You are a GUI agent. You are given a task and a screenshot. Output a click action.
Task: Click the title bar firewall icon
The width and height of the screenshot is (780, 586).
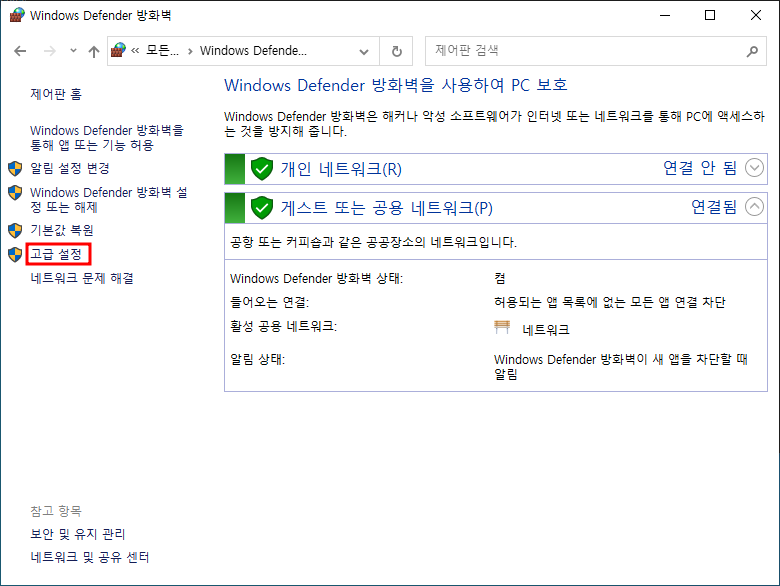[x=17, y=15]
